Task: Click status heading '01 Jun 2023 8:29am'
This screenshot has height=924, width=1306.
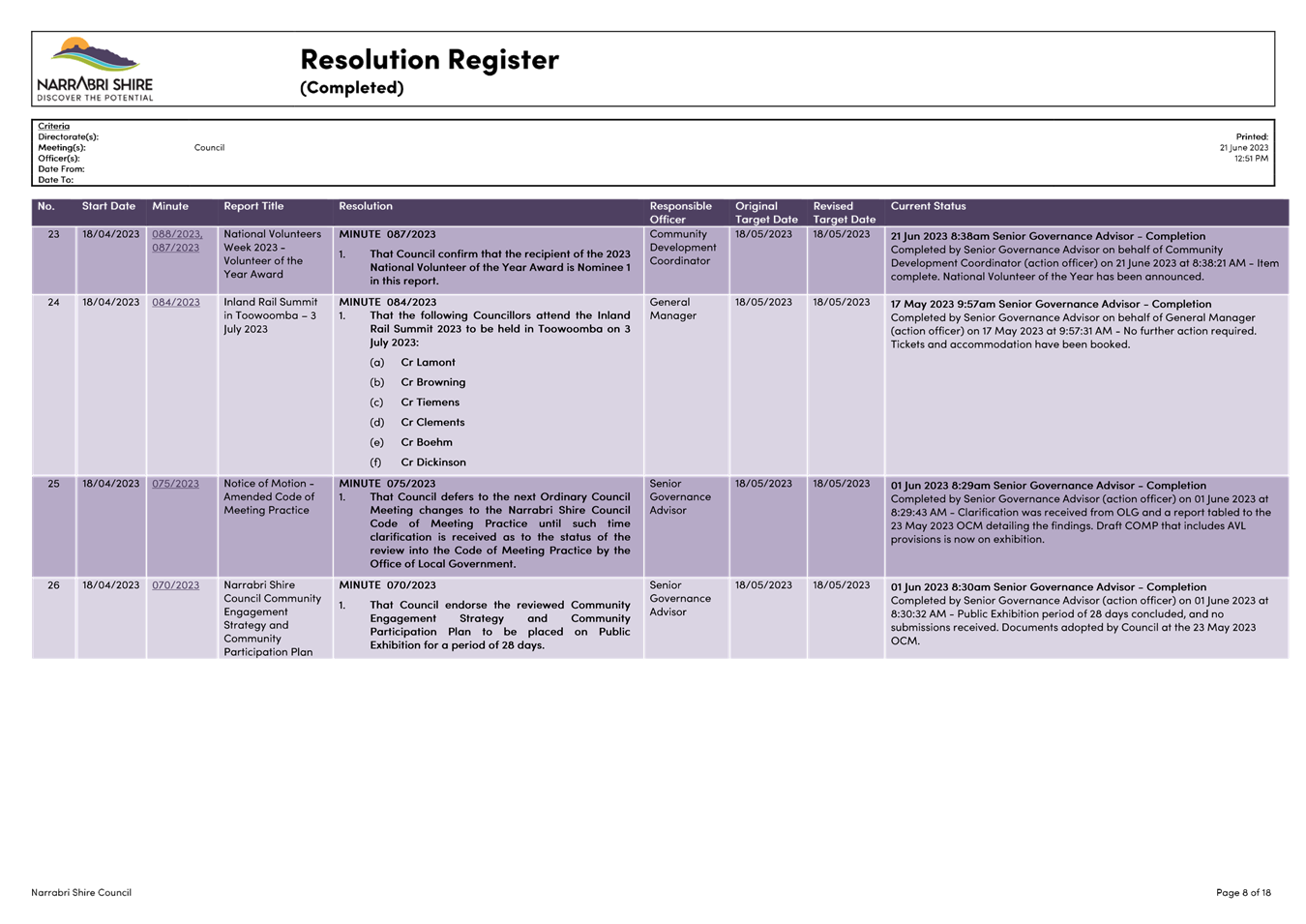Action: (1049, 486)
